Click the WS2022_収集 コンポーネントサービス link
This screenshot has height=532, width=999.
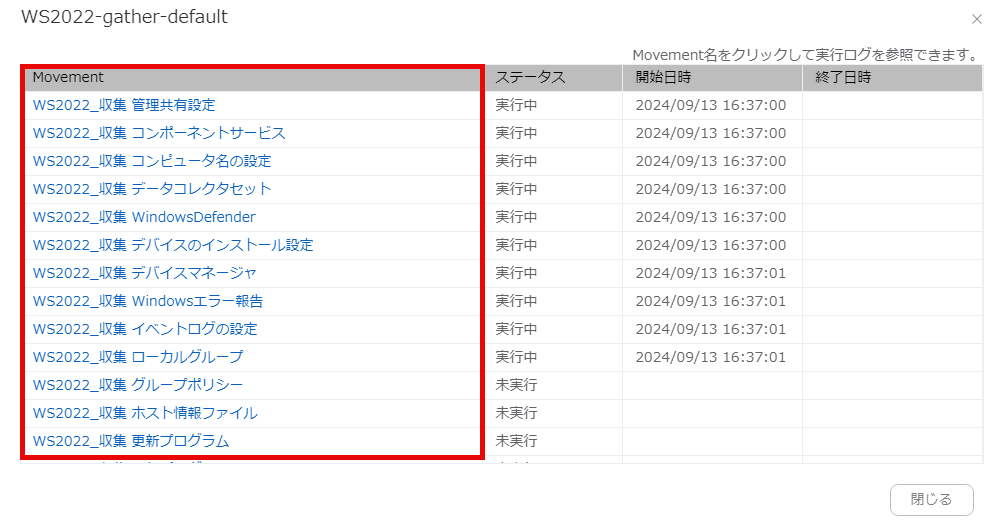click(159, 133)
